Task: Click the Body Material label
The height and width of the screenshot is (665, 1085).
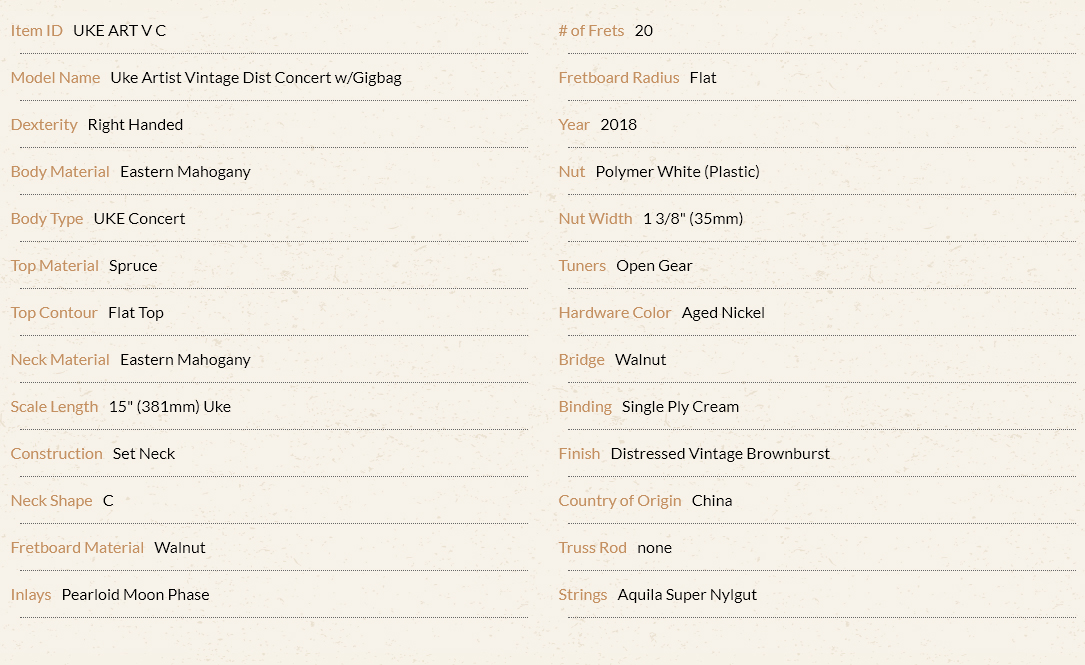Action: click(60, 172)
